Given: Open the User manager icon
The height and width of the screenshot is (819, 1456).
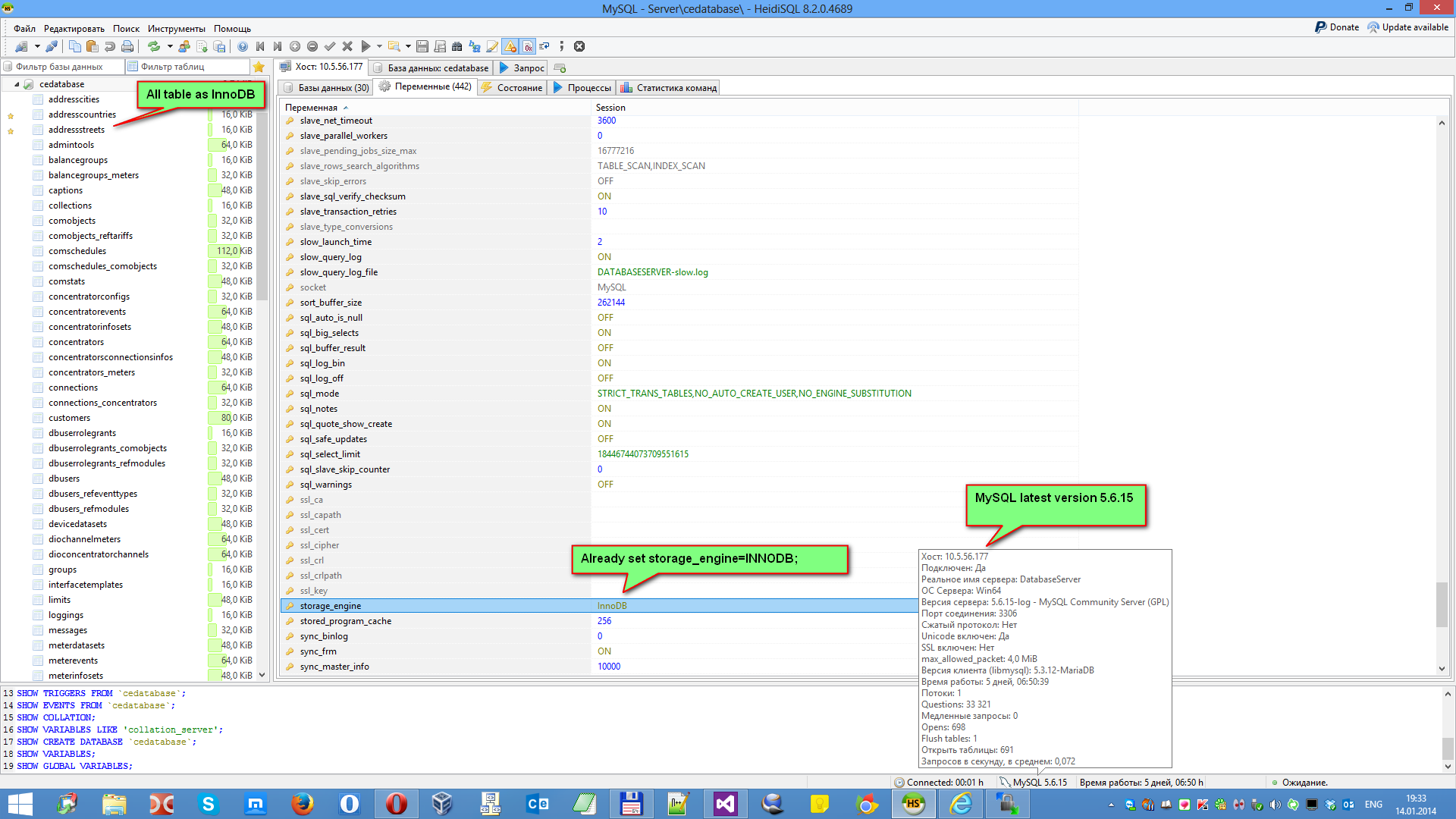Looking at the screenshot, I should tap(184, 46).
